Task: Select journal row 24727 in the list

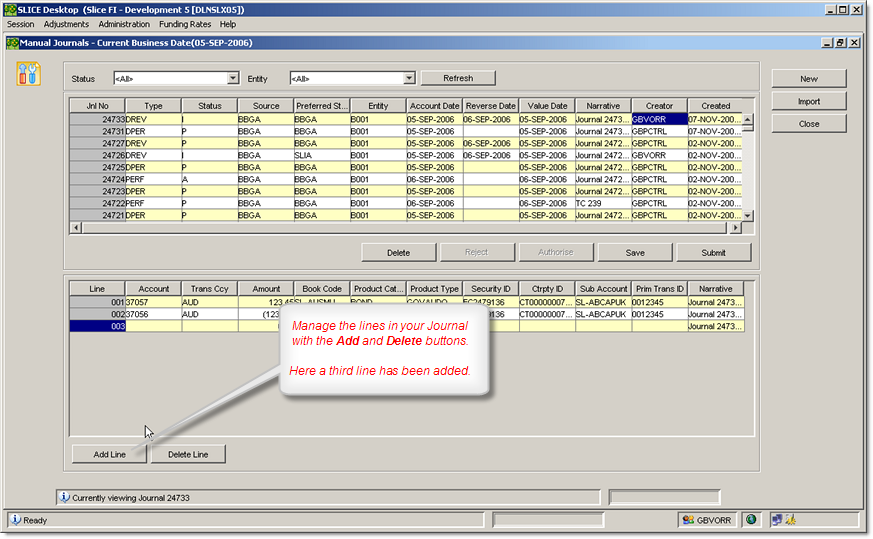Action: 96,143
